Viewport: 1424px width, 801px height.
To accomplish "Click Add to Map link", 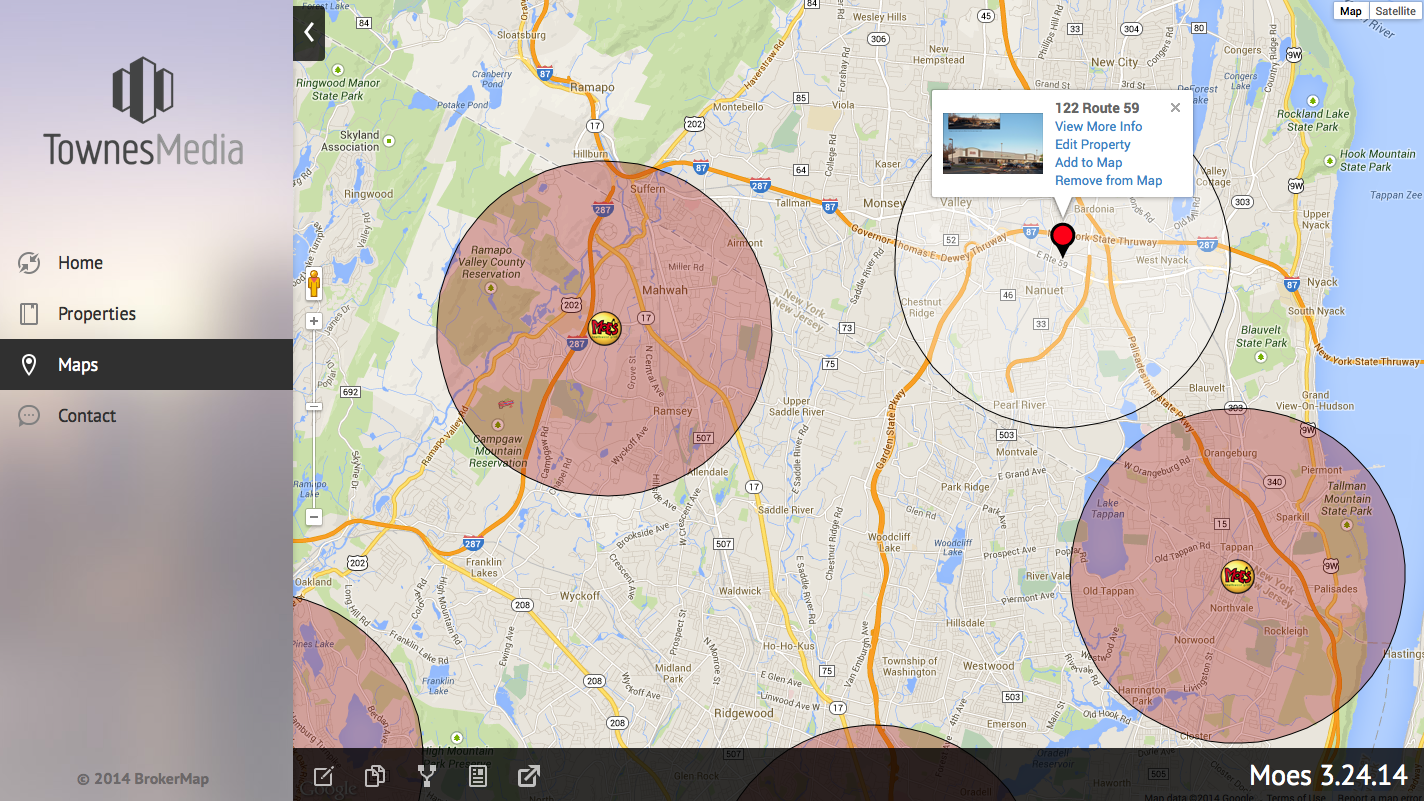I will point(1088,163).
